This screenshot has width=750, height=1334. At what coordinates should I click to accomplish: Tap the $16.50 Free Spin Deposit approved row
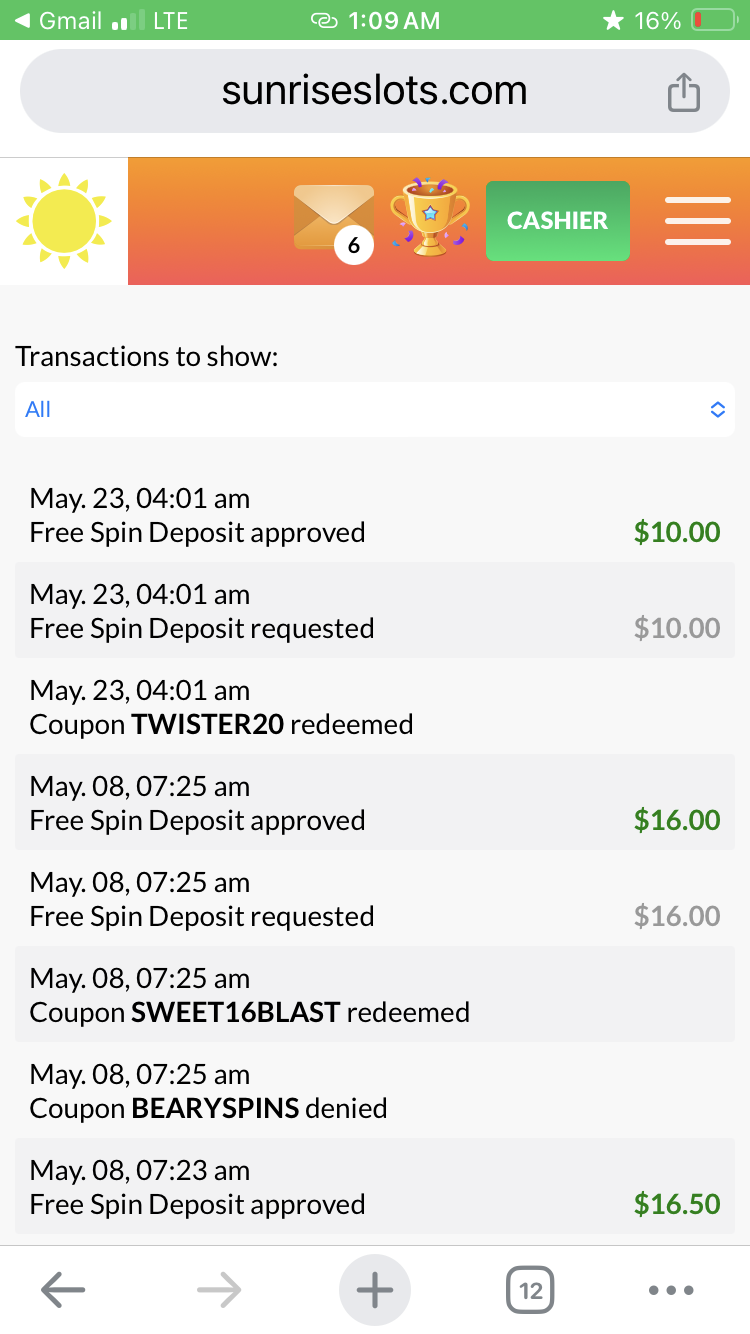pyautogui.click(x=375, y=1186)
